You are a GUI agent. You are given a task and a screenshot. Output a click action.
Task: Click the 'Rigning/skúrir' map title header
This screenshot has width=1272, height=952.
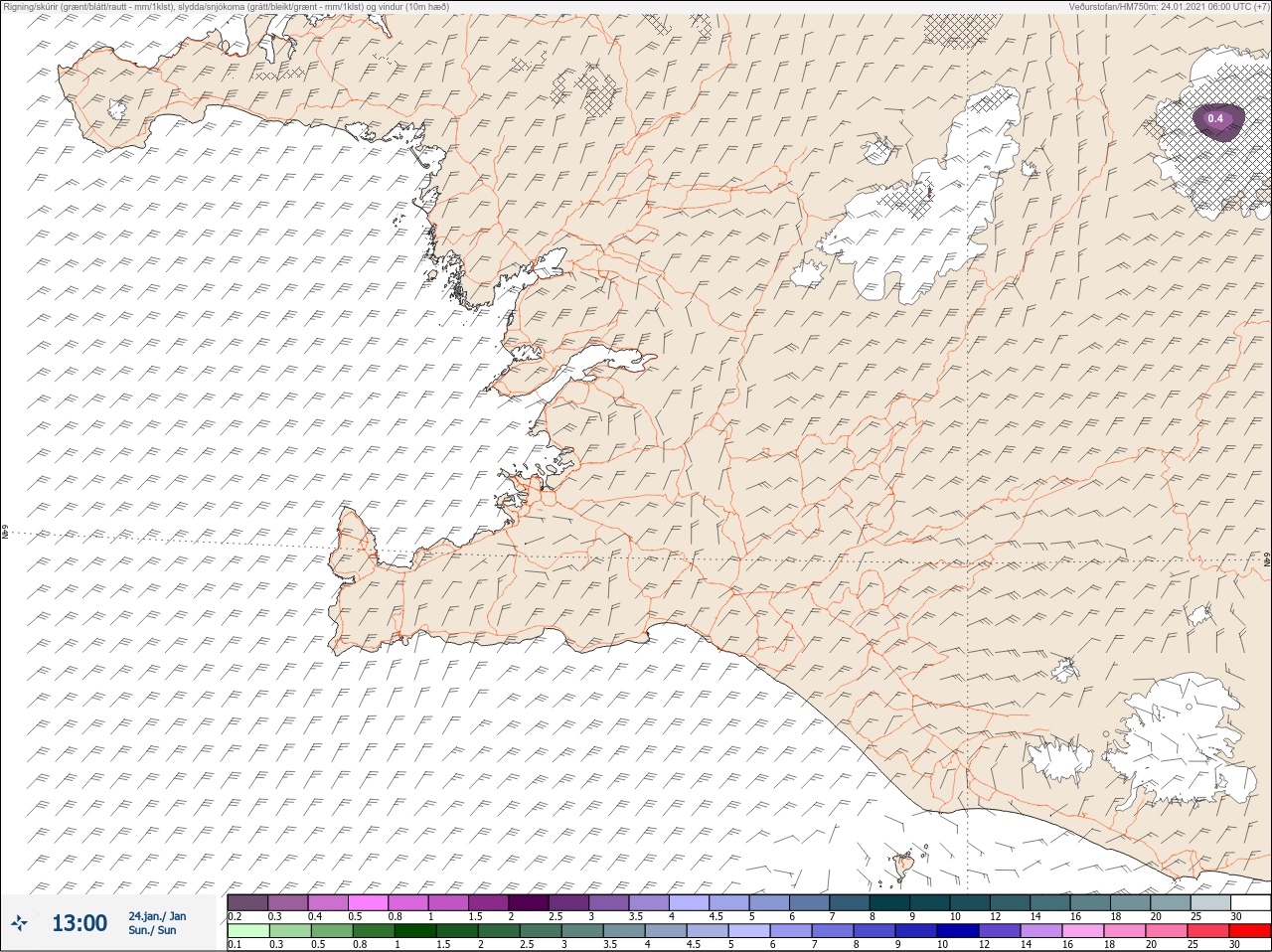tap(226, 7)
